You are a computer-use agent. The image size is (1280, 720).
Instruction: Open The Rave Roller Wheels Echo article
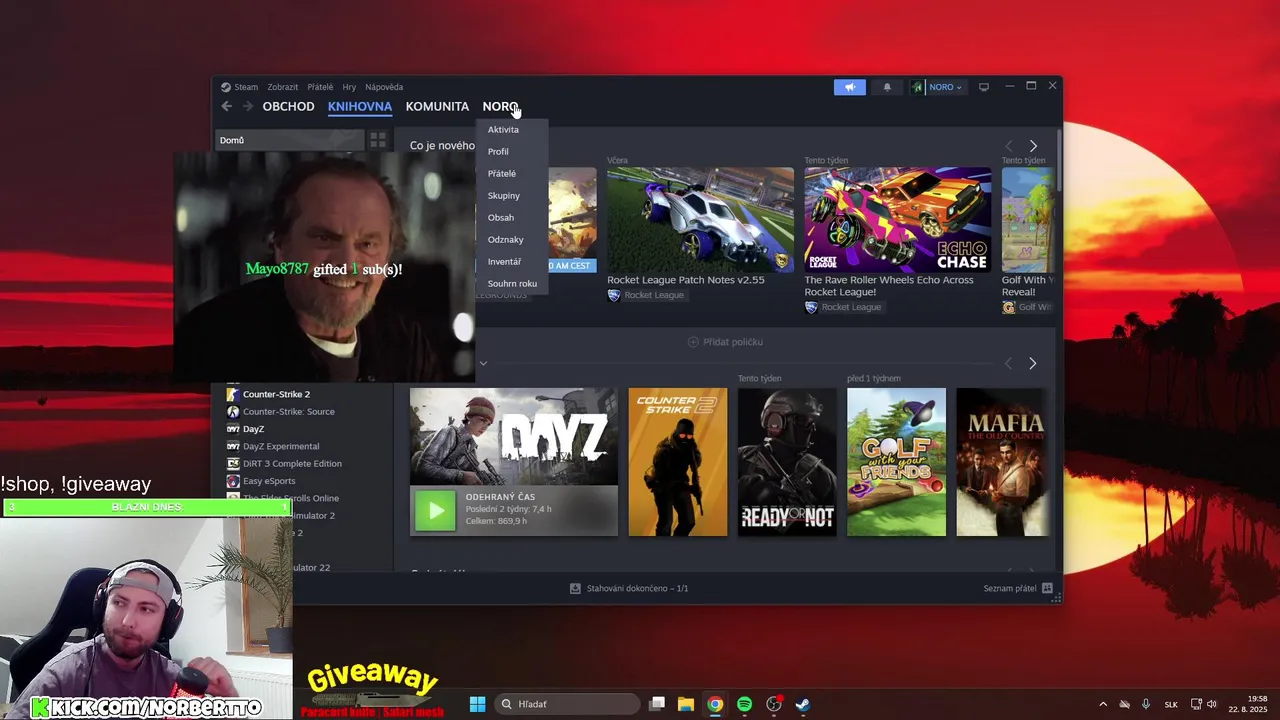coord(889,286)
